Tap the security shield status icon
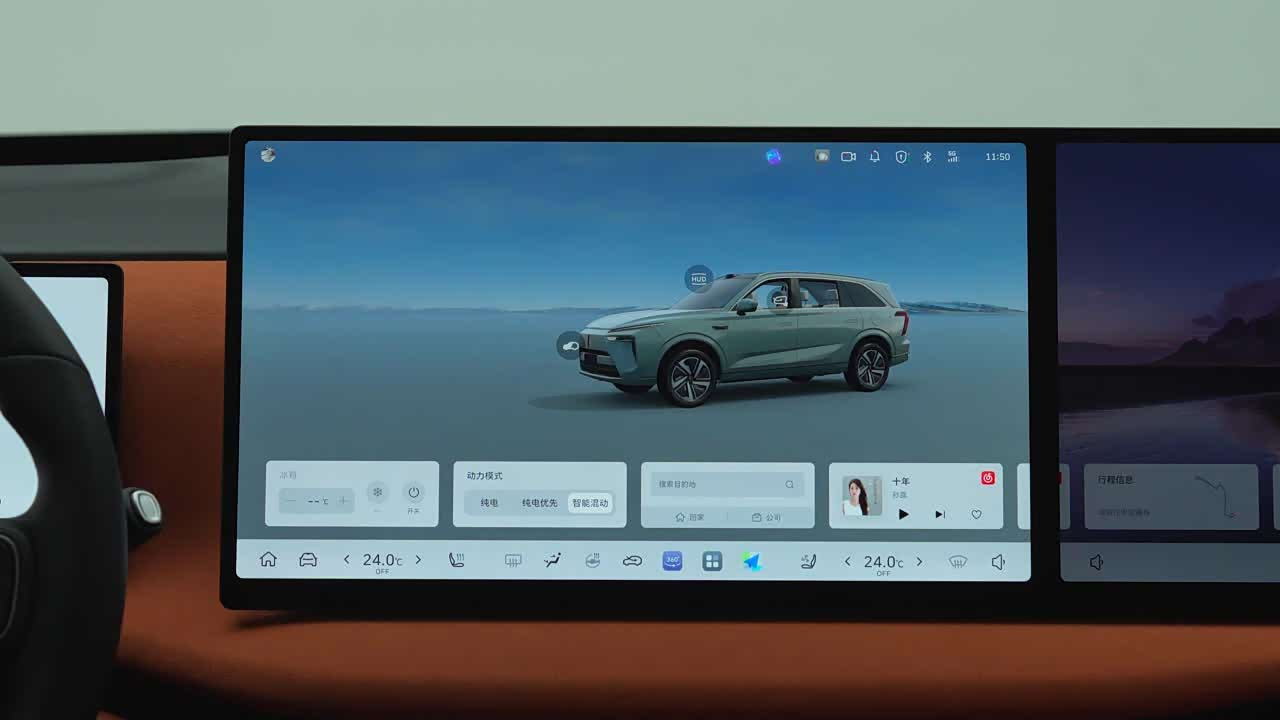This screenshot has height=720, width=1280. click(x=901, y=156)
